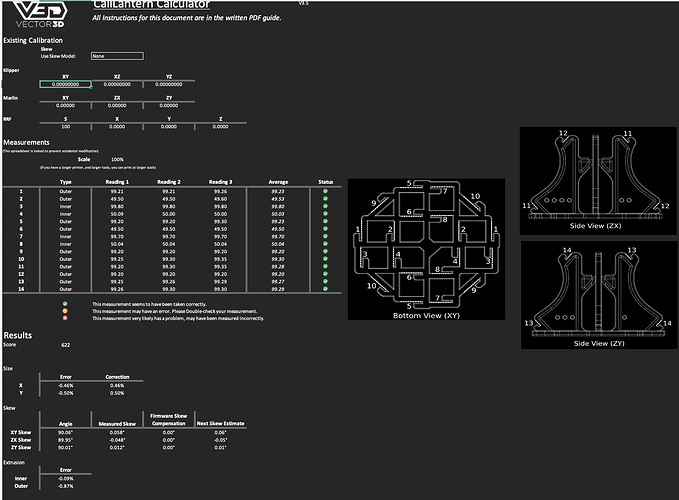Select the RRF S cell showing 100

(x=65, y=126)
